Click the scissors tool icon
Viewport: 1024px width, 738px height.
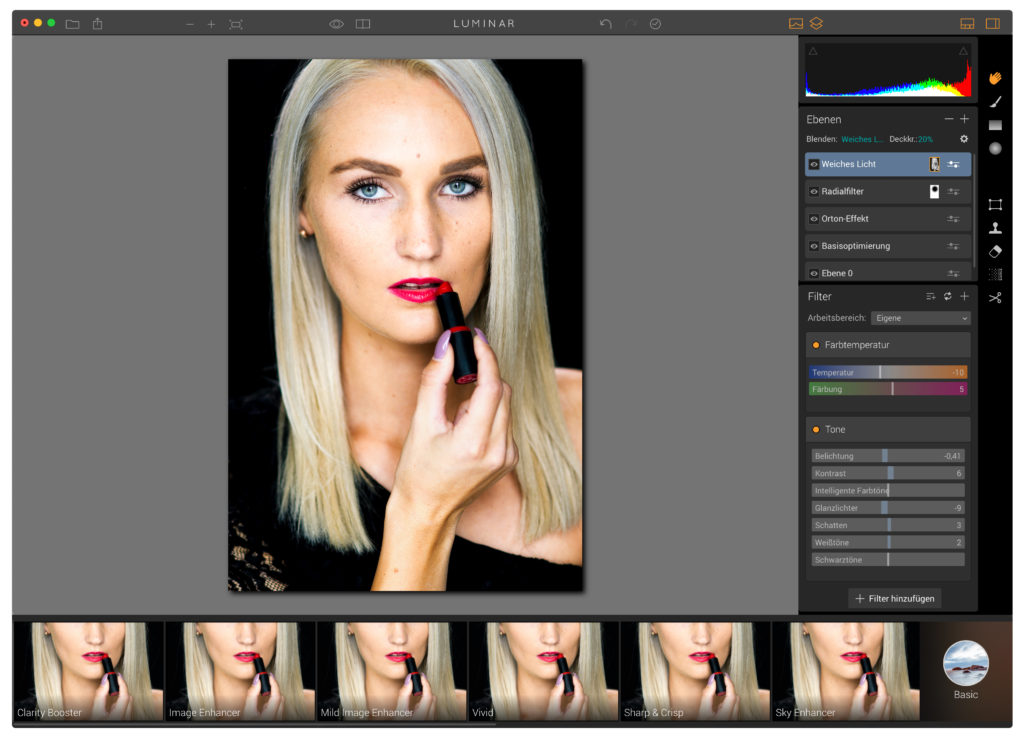point(995,298)
